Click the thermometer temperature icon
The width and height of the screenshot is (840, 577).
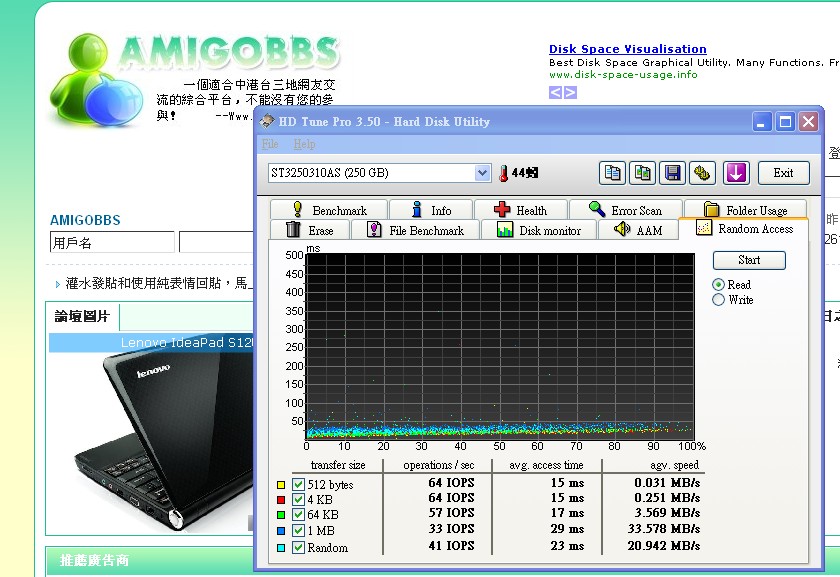tap(504, 173)
